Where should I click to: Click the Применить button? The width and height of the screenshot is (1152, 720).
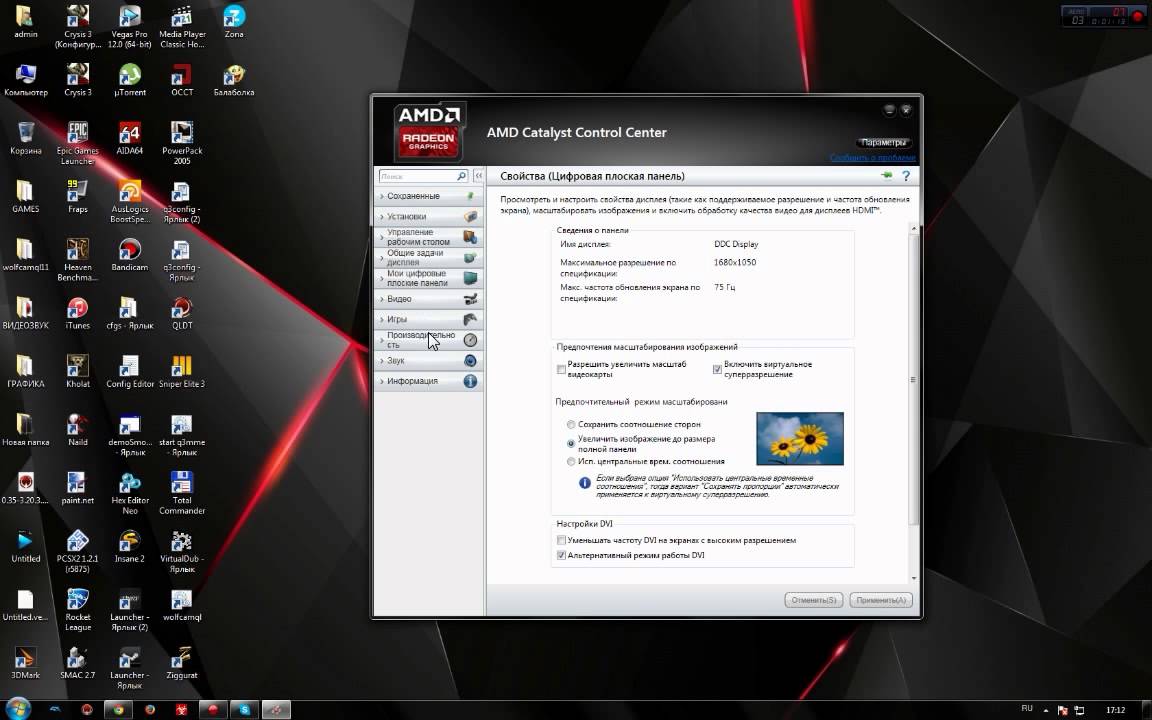pyautogui.click(x=881, y=600)
